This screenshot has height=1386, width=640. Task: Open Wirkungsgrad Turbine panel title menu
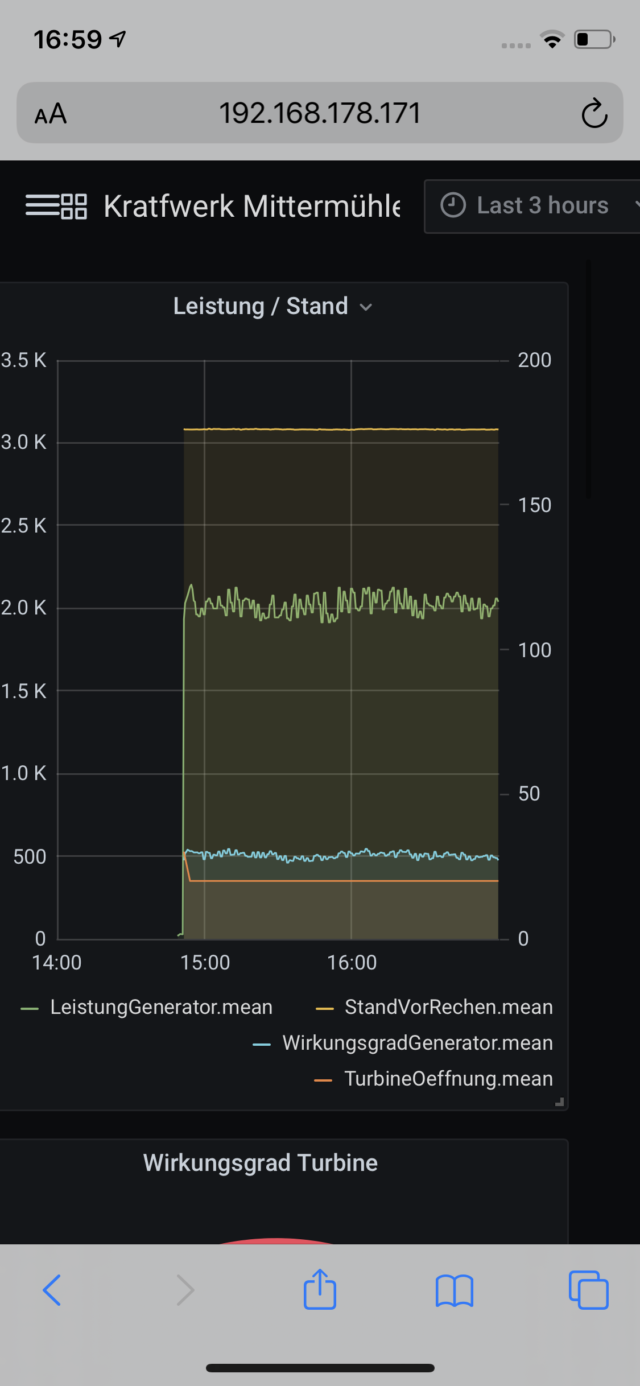tap(260, 1163)
